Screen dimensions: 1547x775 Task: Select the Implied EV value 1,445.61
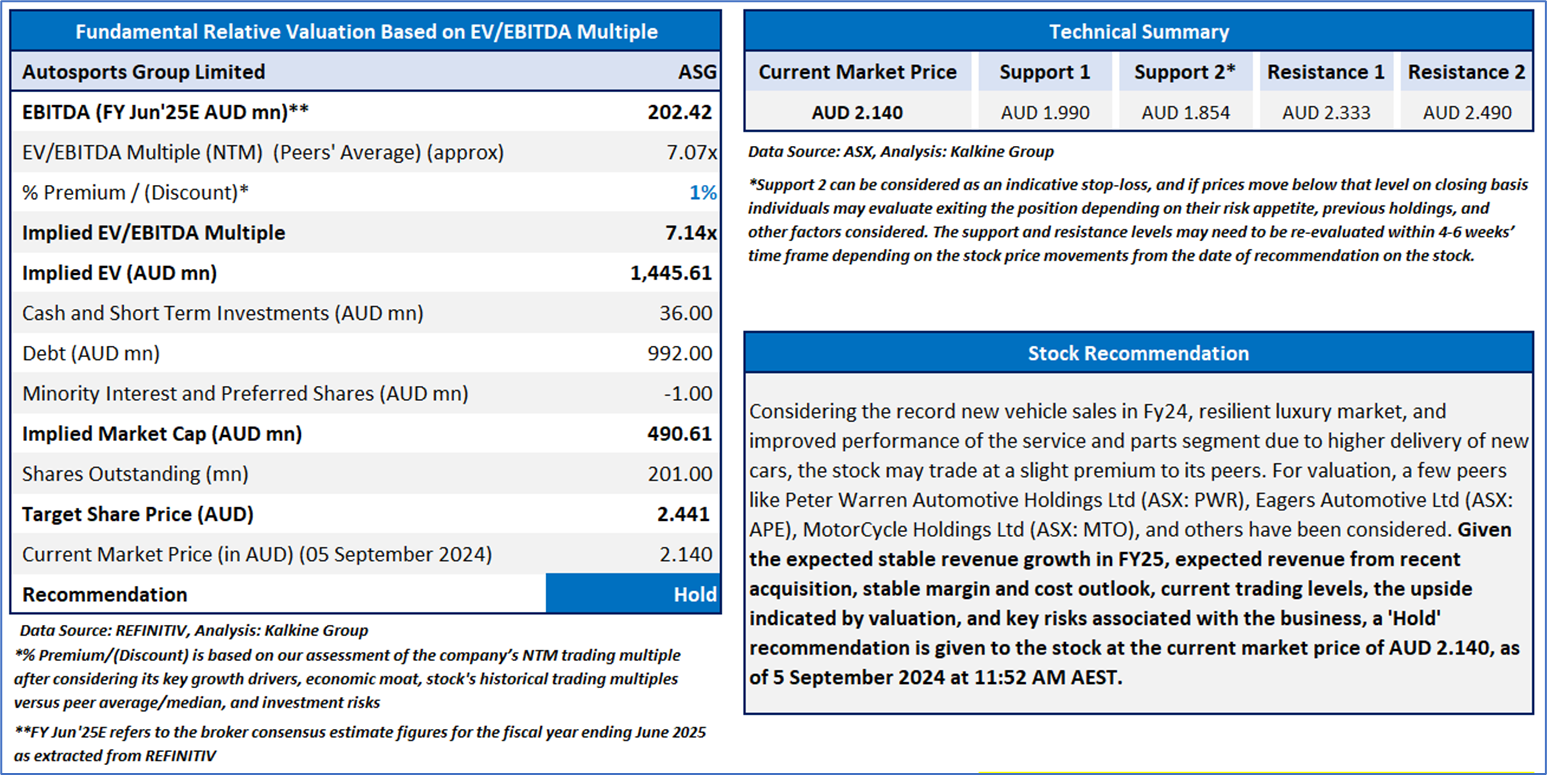(x=673, y=273)
